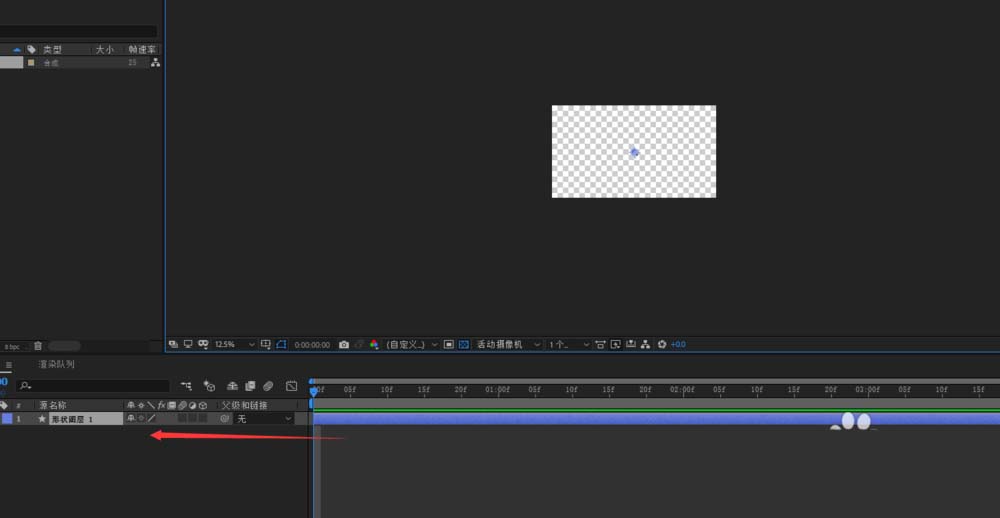
Task: Open the 12.5% magnification dropdown
Action: coord(234,344)
